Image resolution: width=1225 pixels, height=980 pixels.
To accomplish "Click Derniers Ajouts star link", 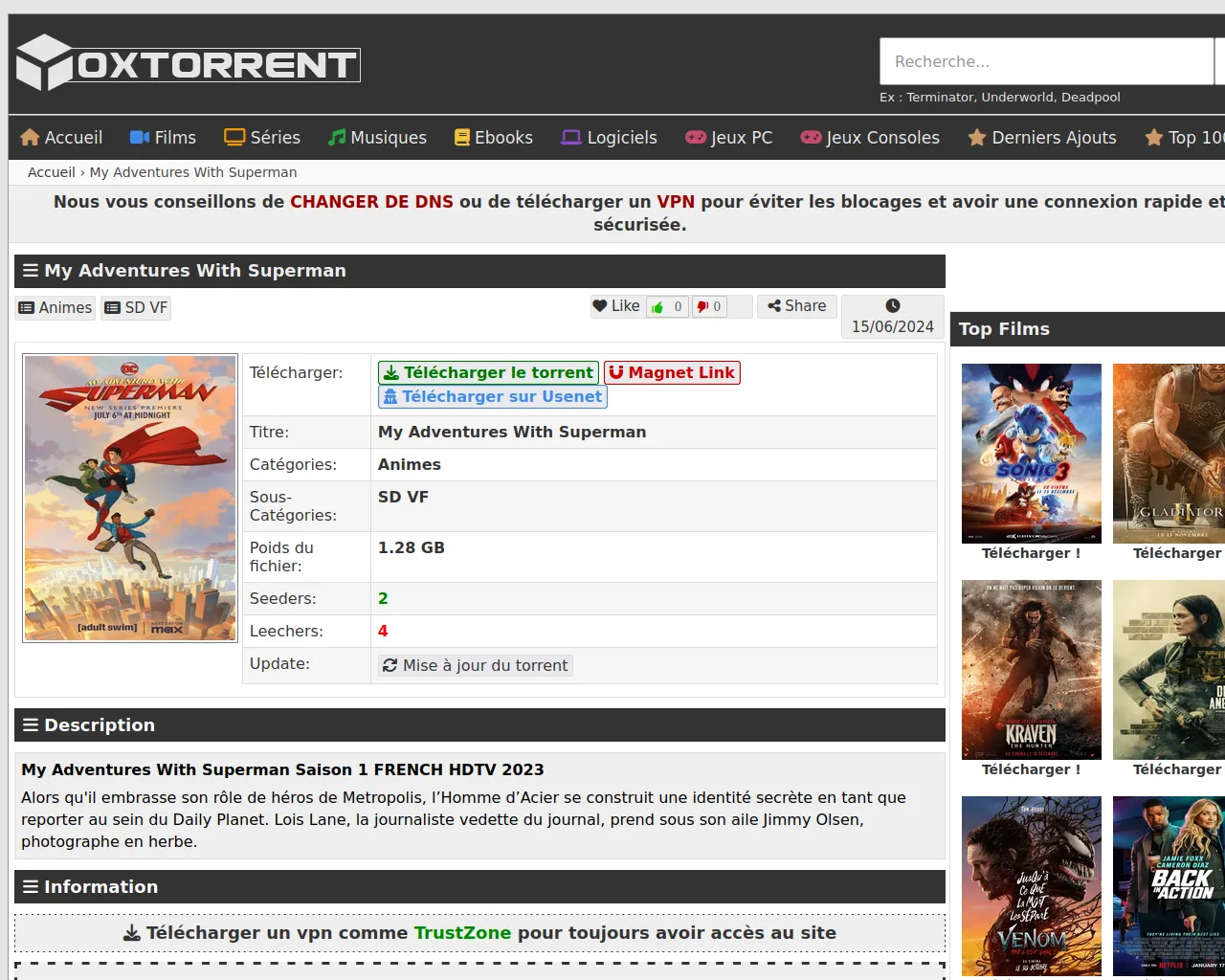I will 1042,138.
